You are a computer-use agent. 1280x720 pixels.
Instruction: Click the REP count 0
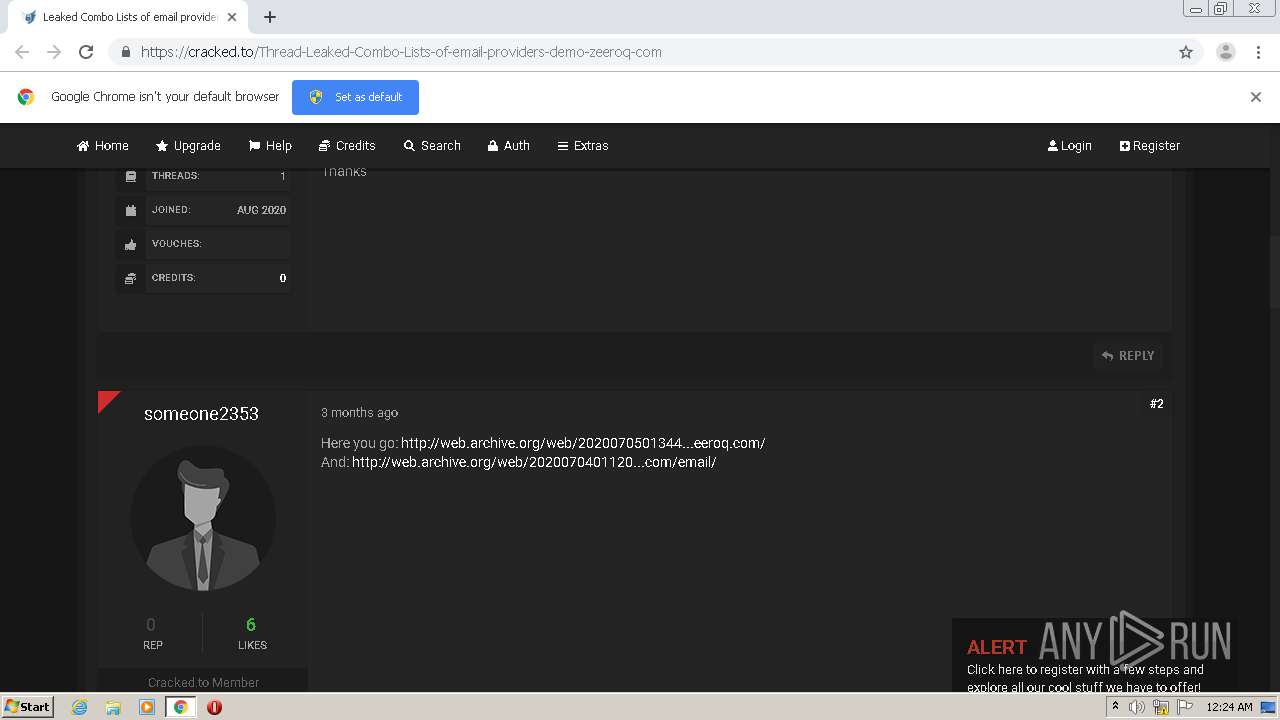[151, 625]
